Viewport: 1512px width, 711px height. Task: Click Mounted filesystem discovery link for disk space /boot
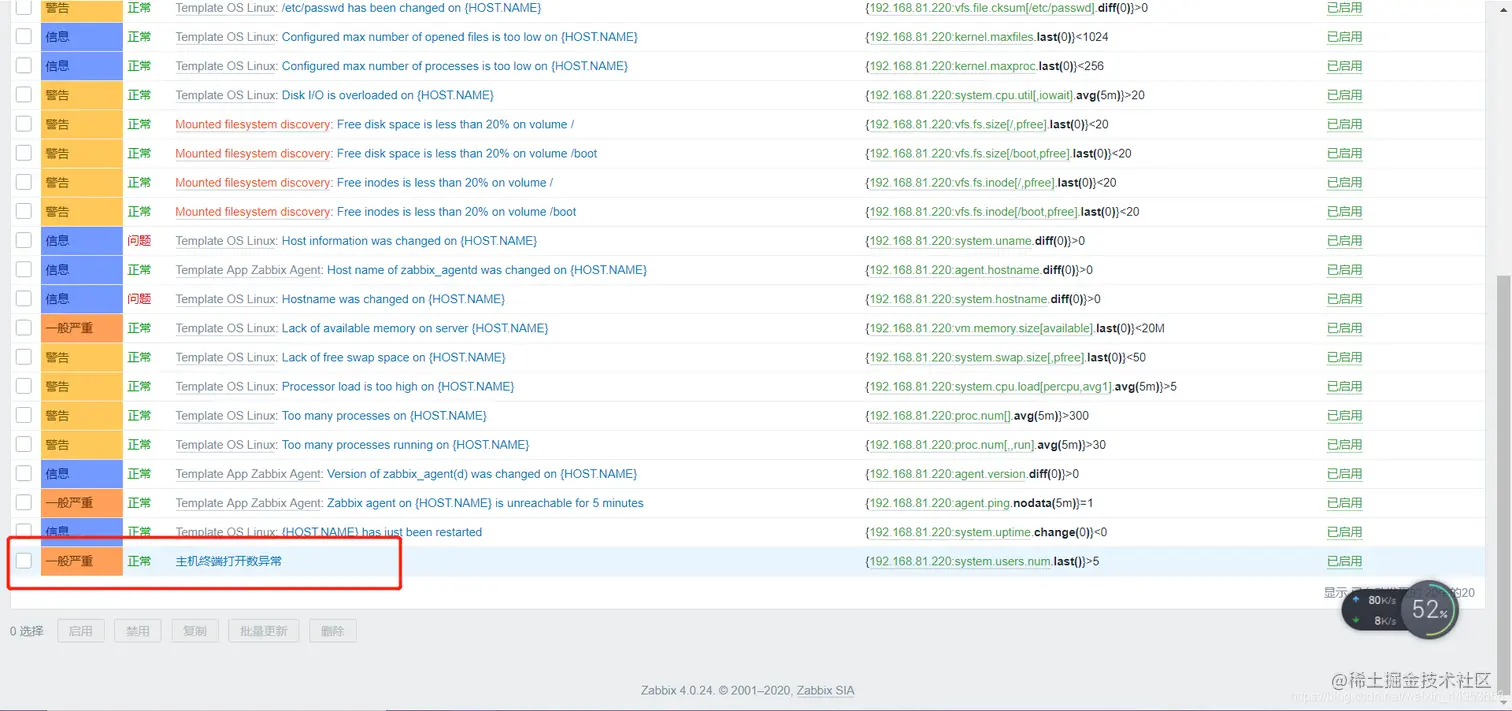[253, 153]
